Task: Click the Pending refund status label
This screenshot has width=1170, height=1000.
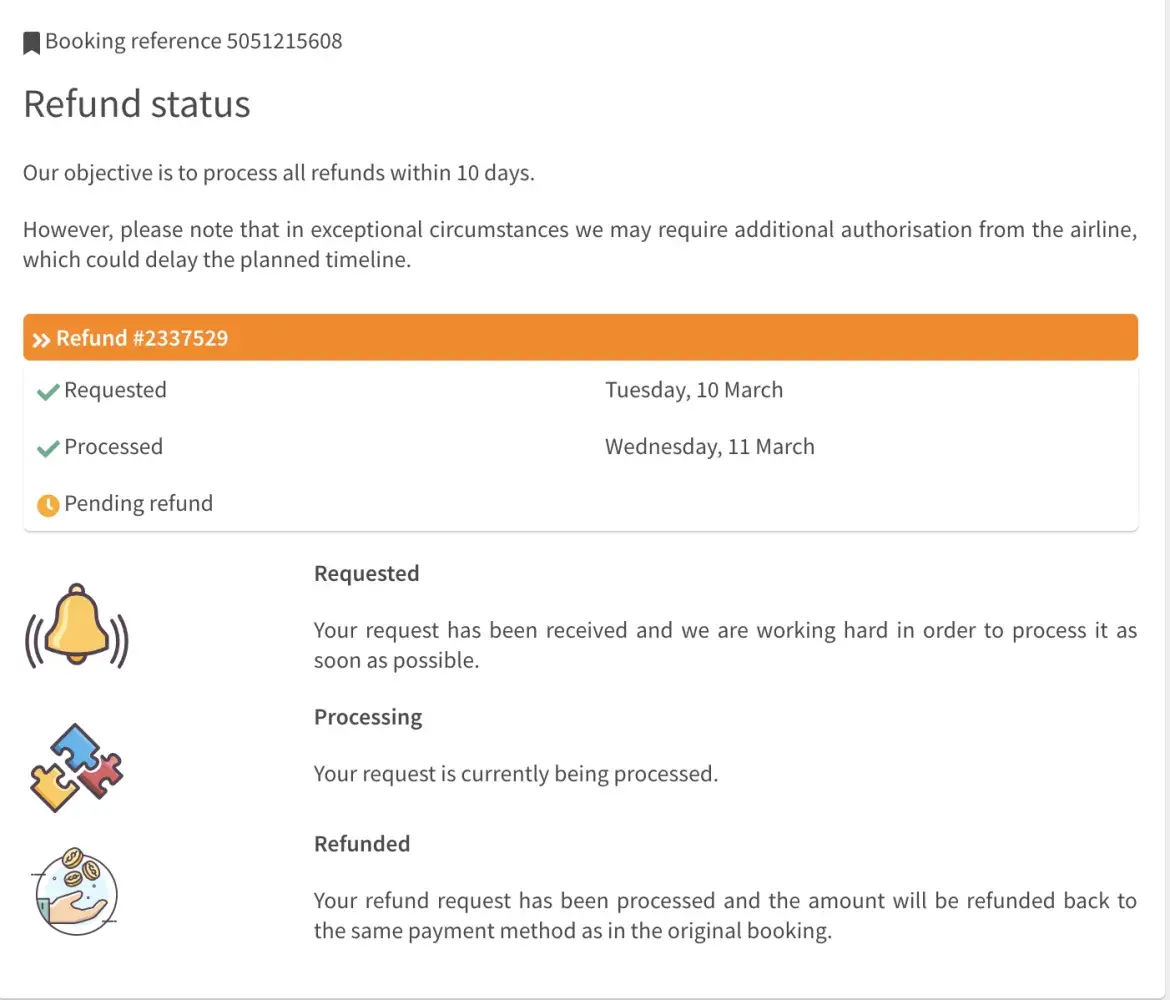Action: tap(138, 503)
